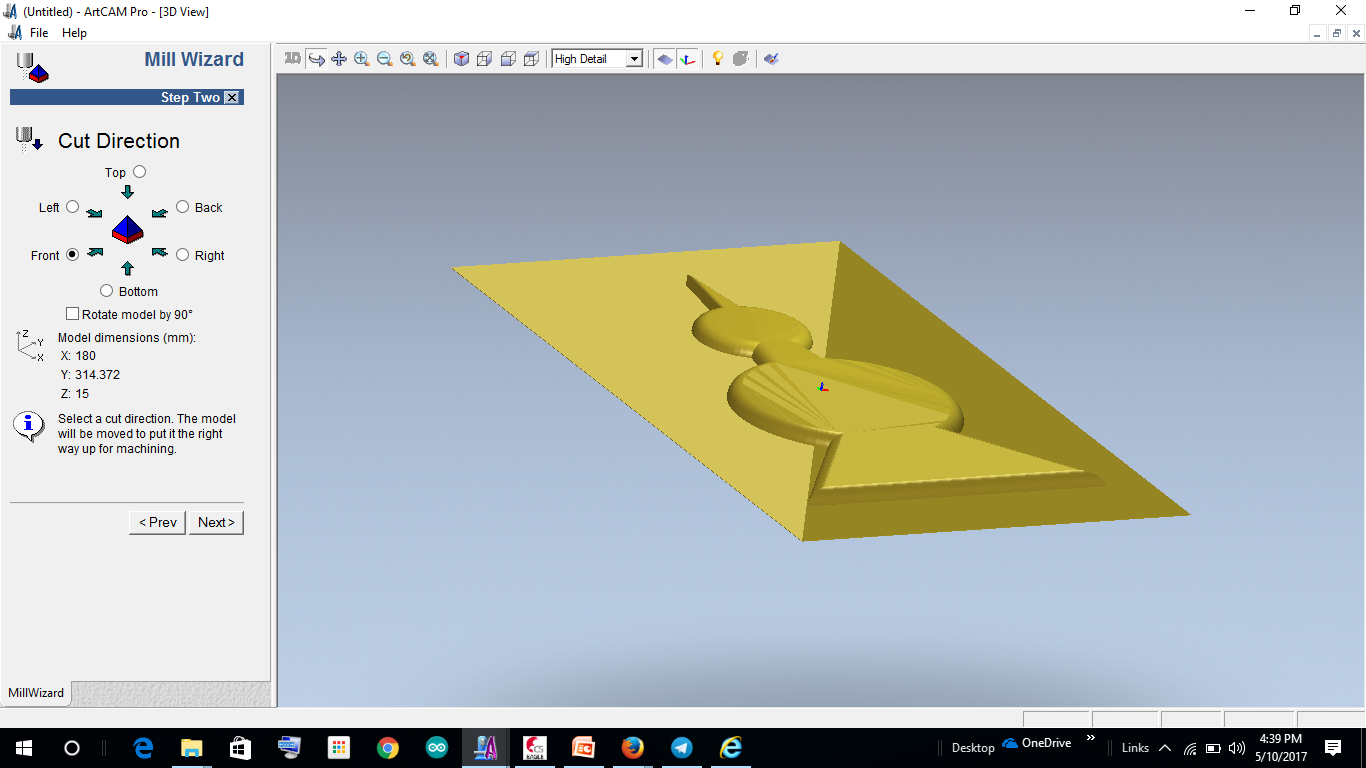
Task: Open Firefox from the taskbar
Action: click(x=632, y=748)
